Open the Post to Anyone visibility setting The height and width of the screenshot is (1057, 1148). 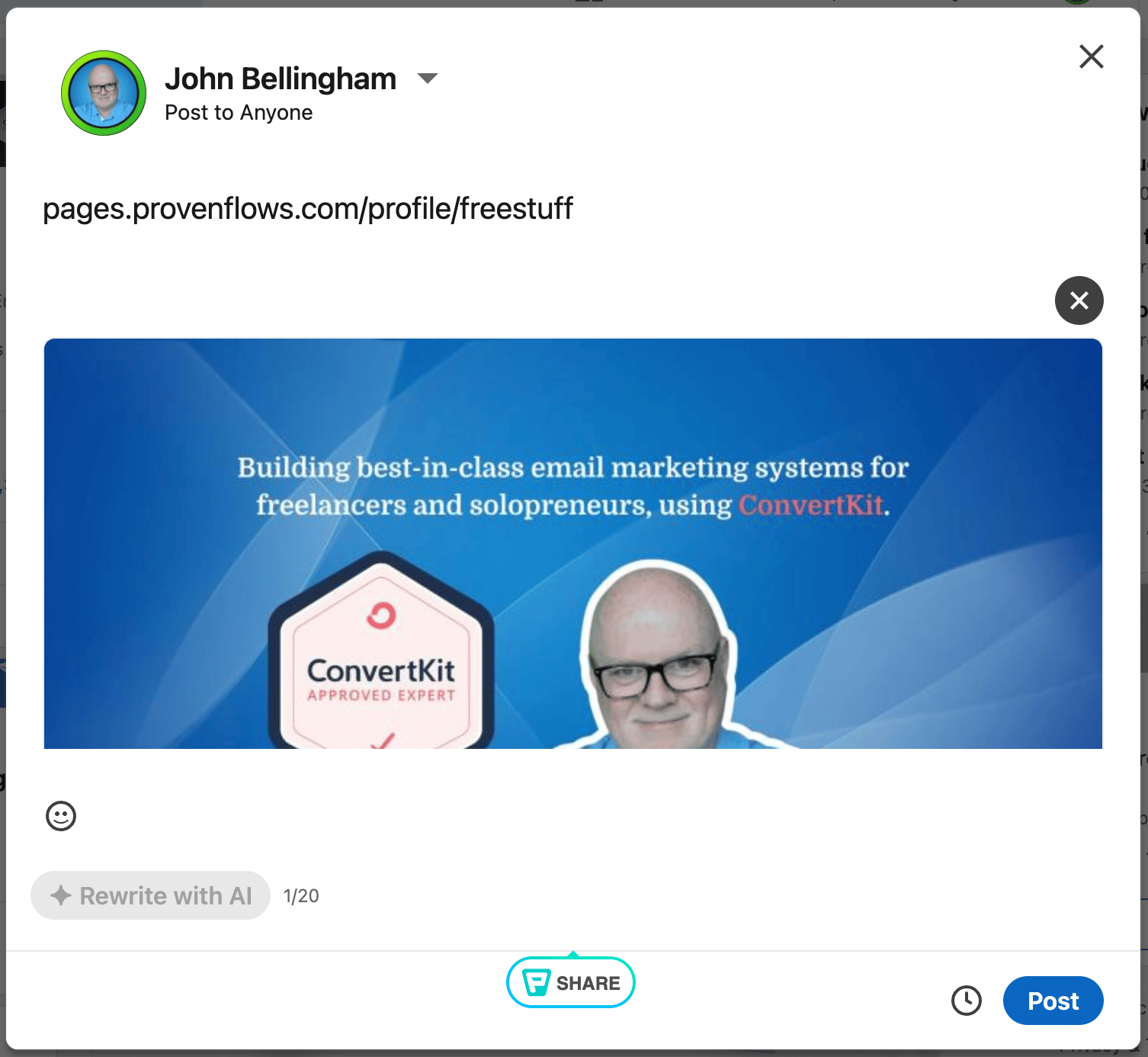click(x=239, y=113)
